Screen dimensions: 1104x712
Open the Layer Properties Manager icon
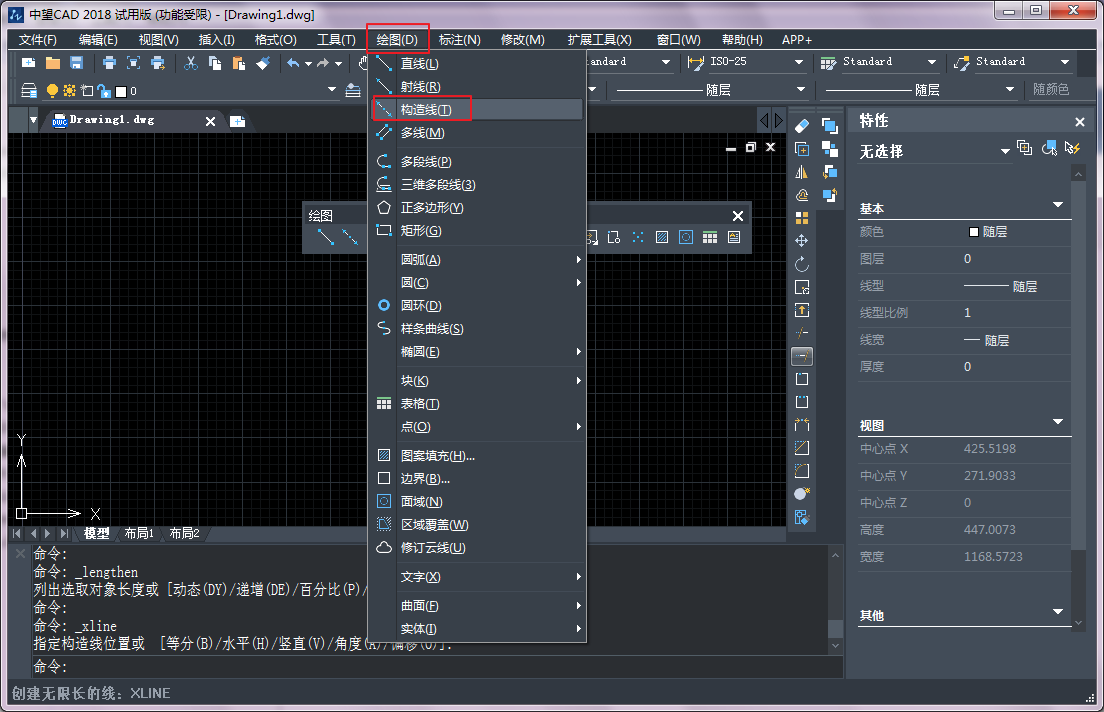[31, 91]
